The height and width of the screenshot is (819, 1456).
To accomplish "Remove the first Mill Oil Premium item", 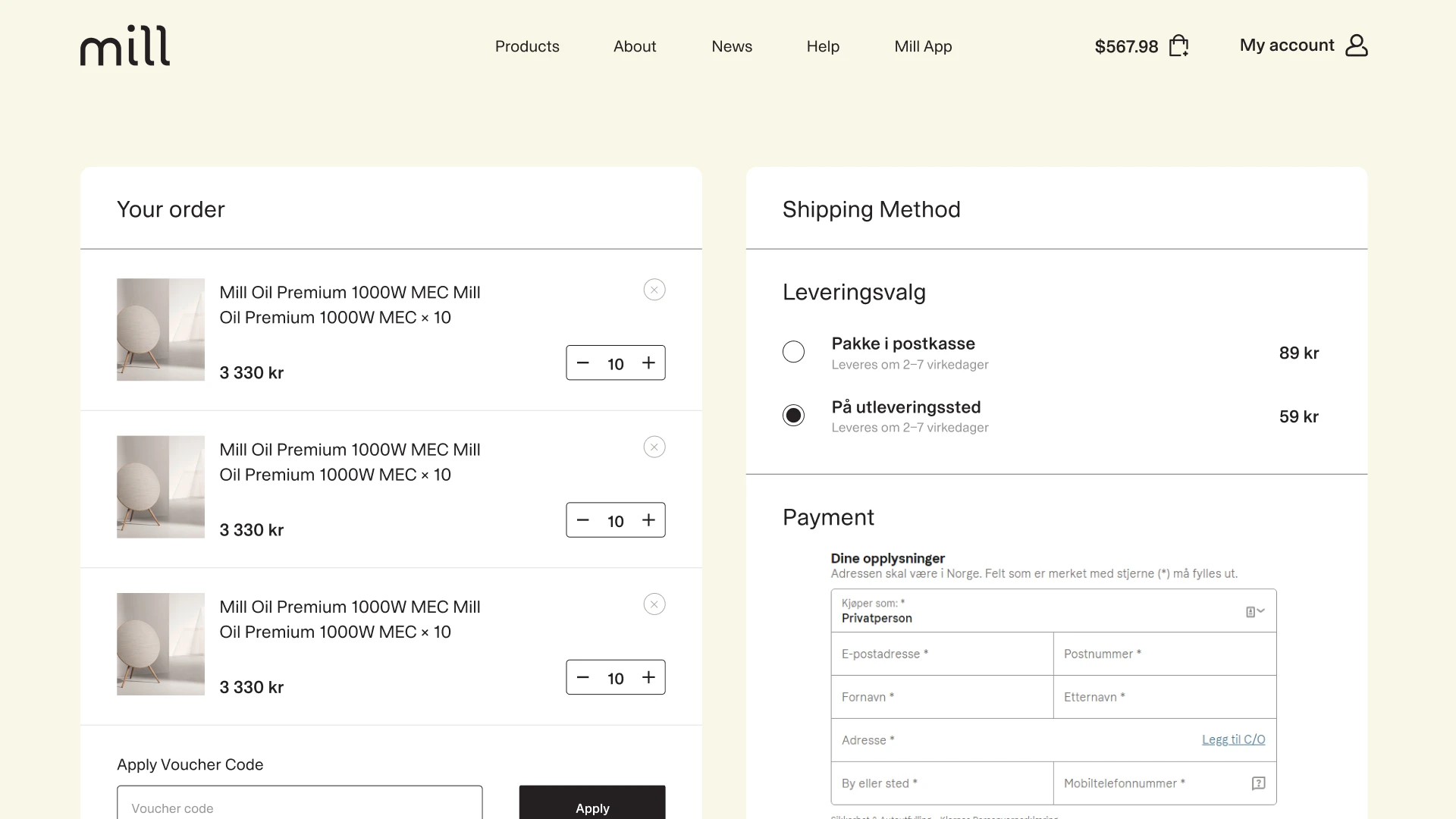I will pyautogui.click(x=654, y=290).
